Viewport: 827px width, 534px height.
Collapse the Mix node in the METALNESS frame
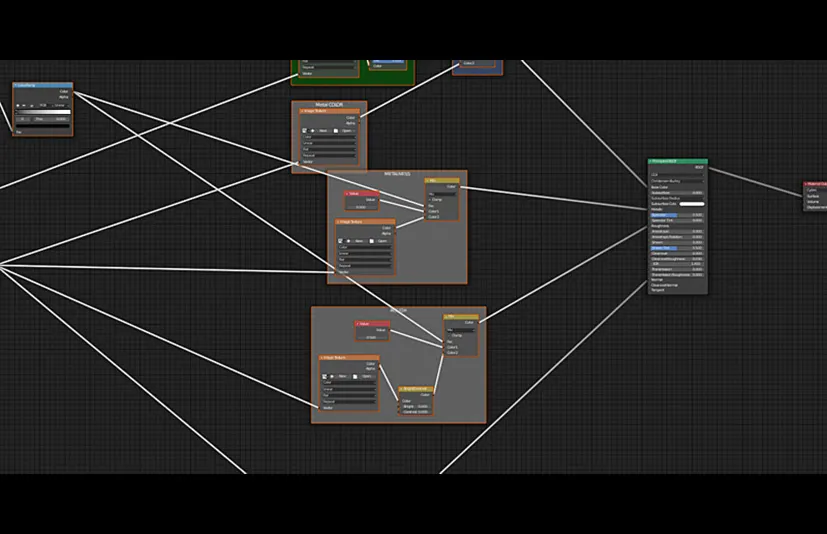tap(427, 180)
